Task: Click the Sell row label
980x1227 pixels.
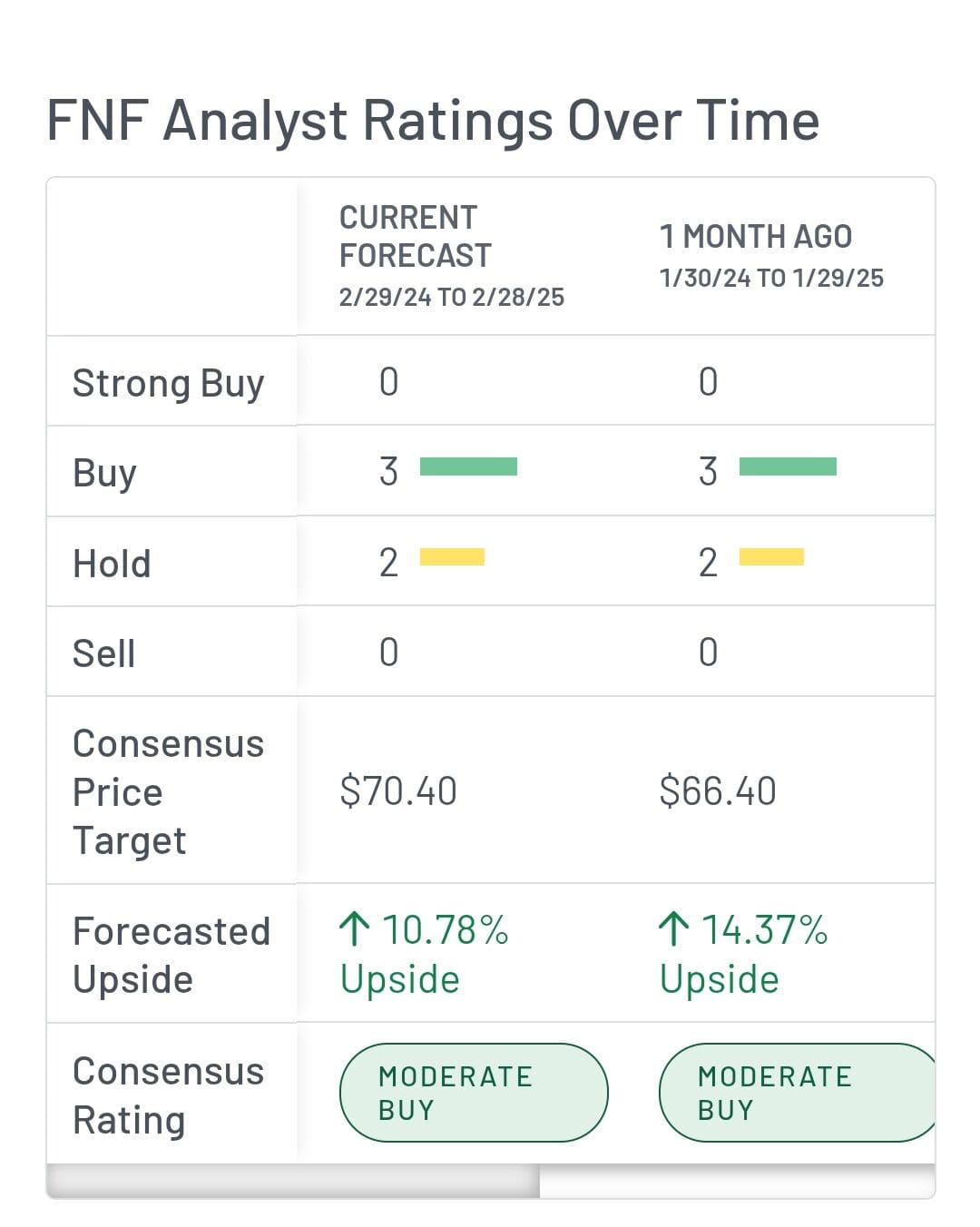Action: 103,653
